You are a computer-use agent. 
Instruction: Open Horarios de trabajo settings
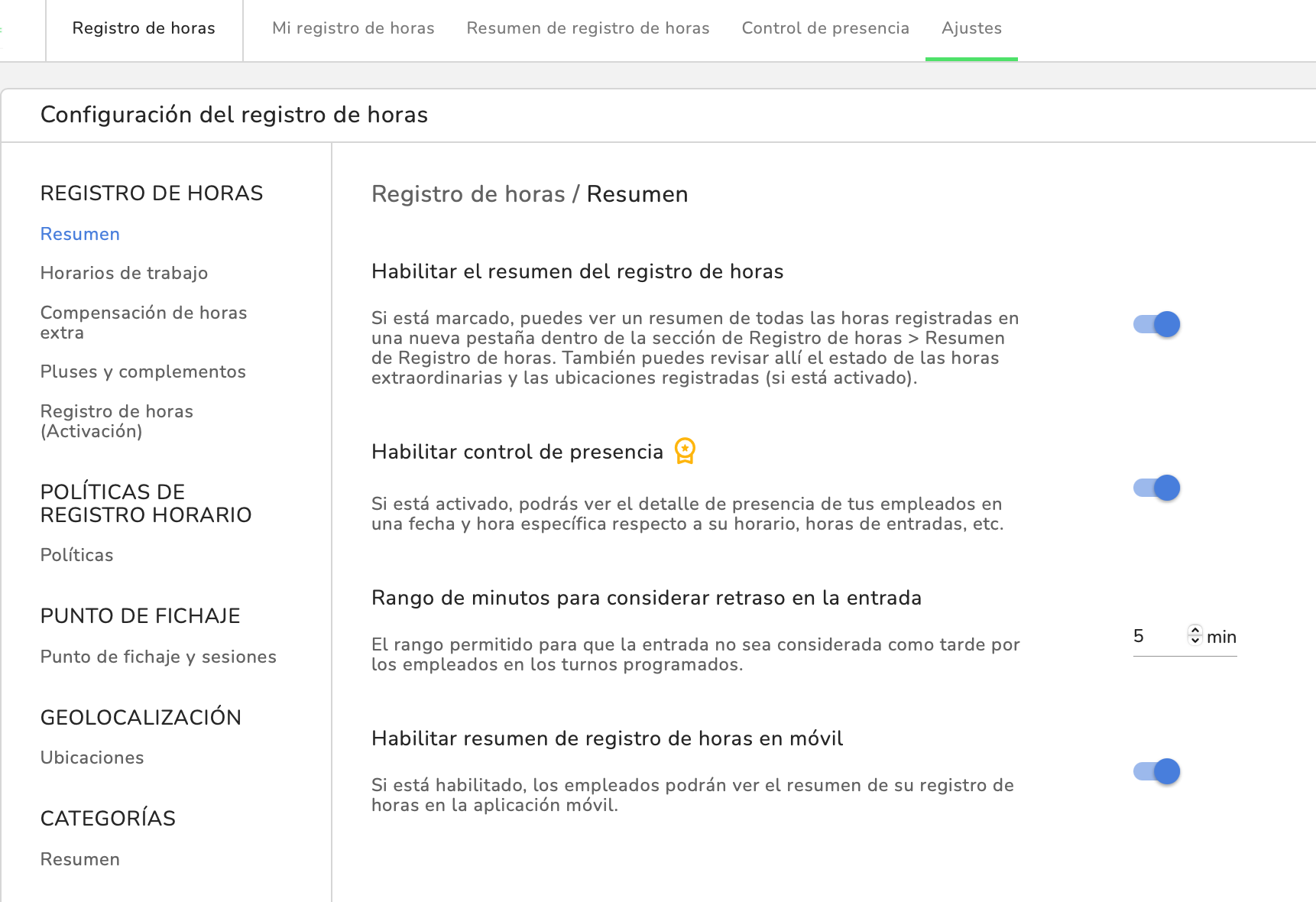(x=124, y=273)
